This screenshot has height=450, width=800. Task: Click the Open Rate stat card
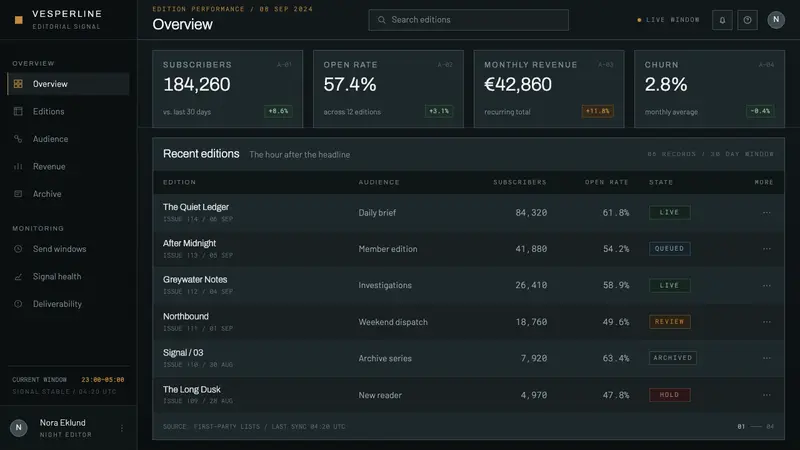click(x=388, y=89)
